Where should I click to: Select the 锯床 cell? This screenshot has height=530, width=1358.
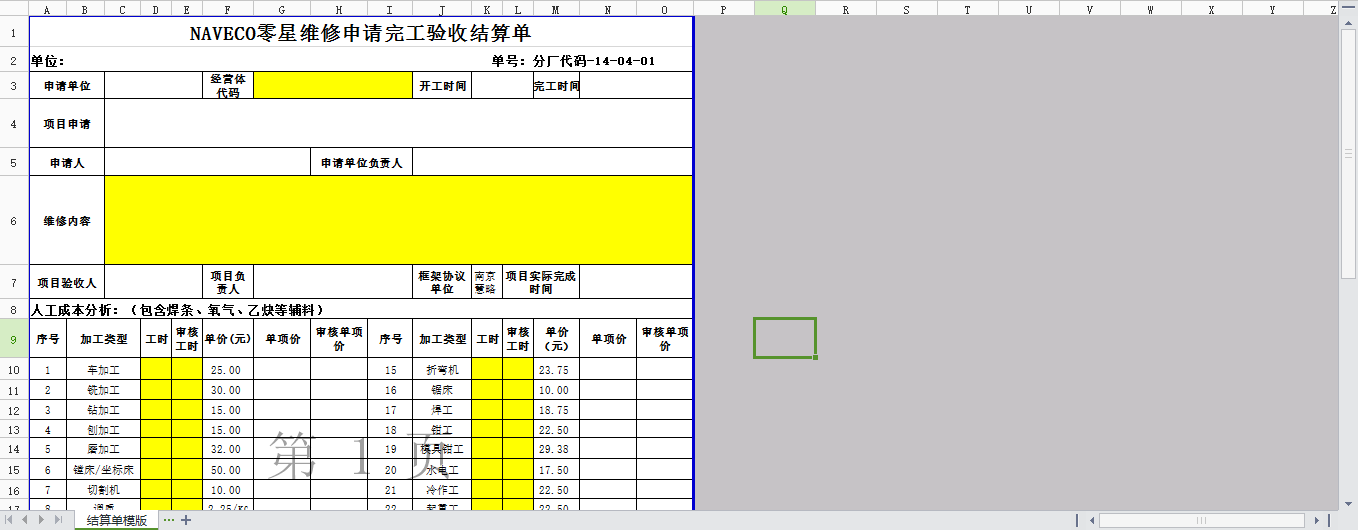tap(442, 390)
